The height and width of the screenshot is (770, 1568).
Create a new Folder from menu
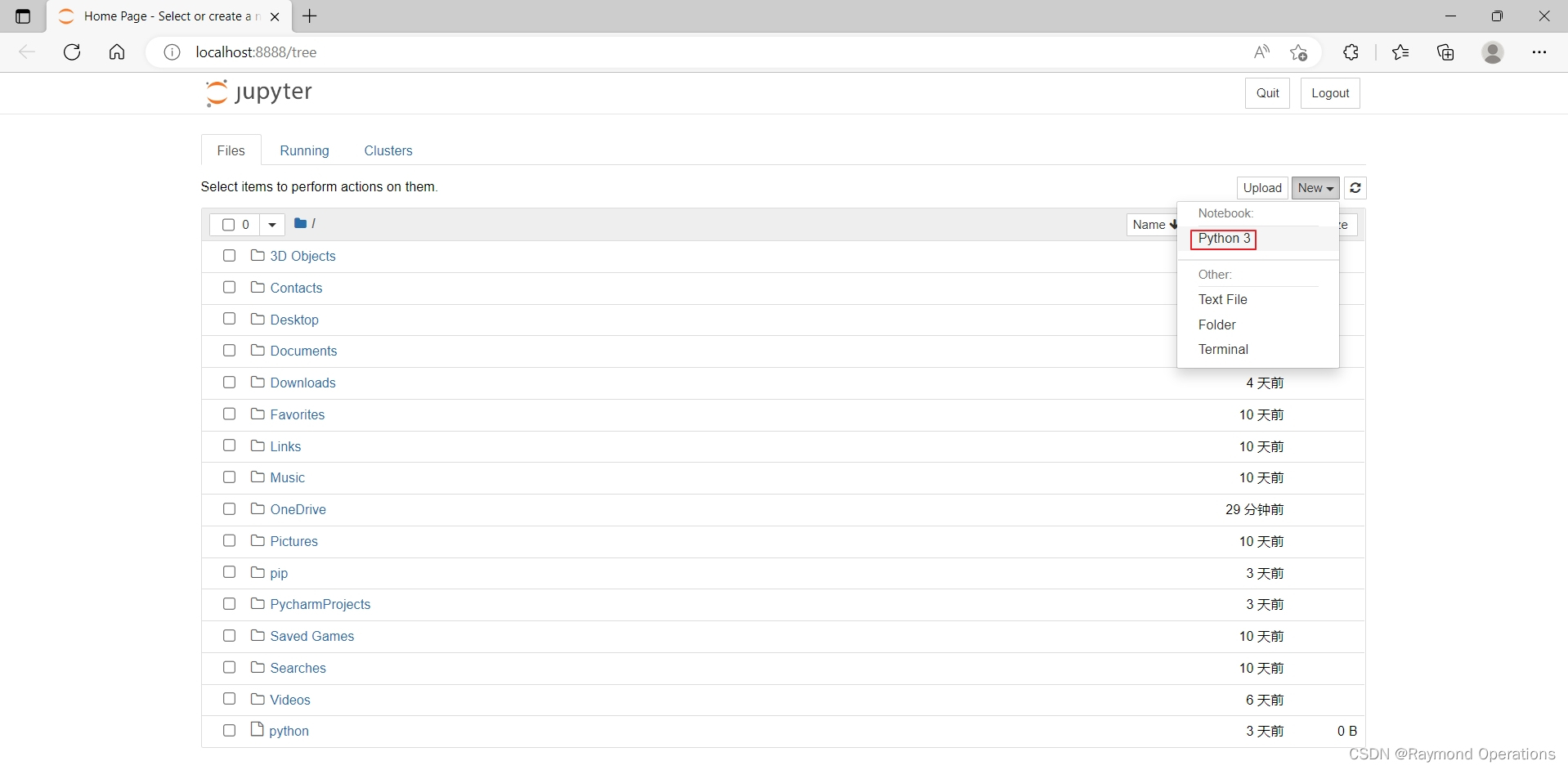(x=1216, y=325)
